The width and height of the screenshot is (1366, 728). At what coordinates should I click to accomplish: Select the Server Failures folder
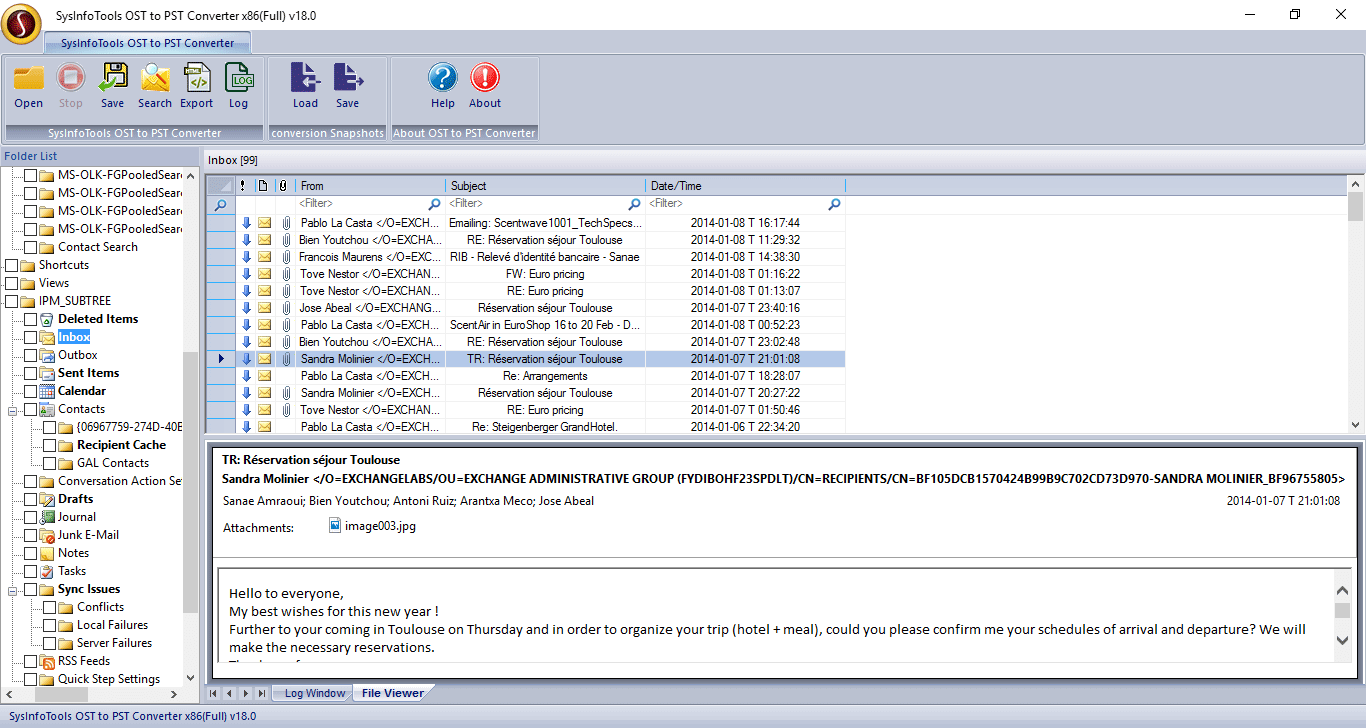(x=114, y=643)
